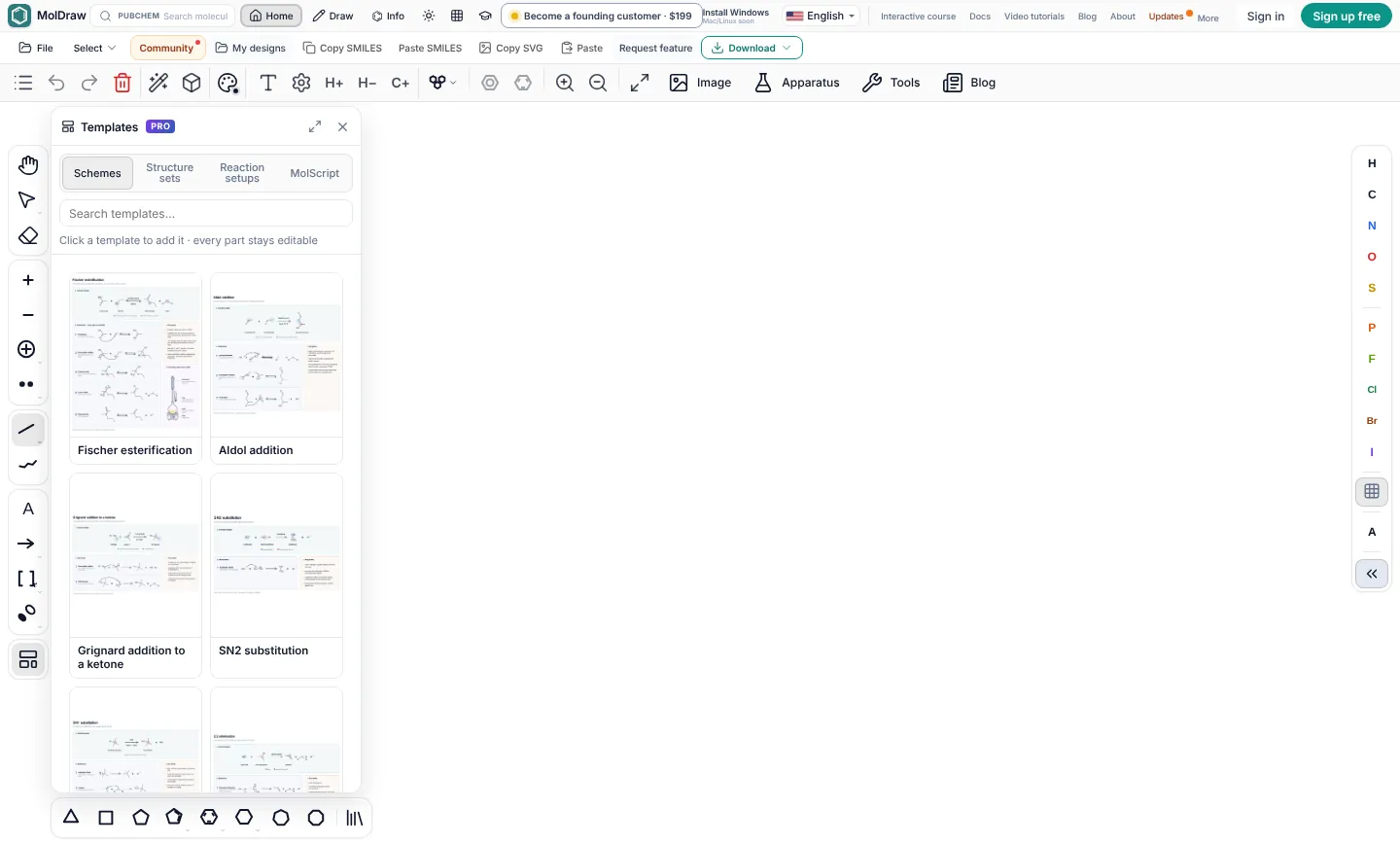Click the Copy SMILES button
Image resolution: width=1400 pixels, height=844 pixels.
(342, 48)
